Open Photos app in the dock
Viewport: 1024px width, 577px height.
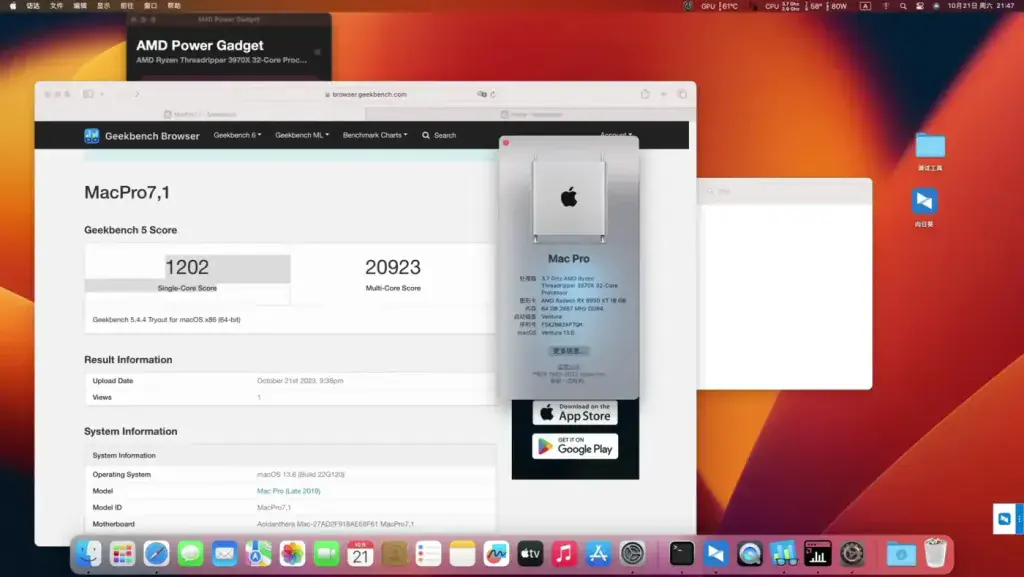pos(292,554)
